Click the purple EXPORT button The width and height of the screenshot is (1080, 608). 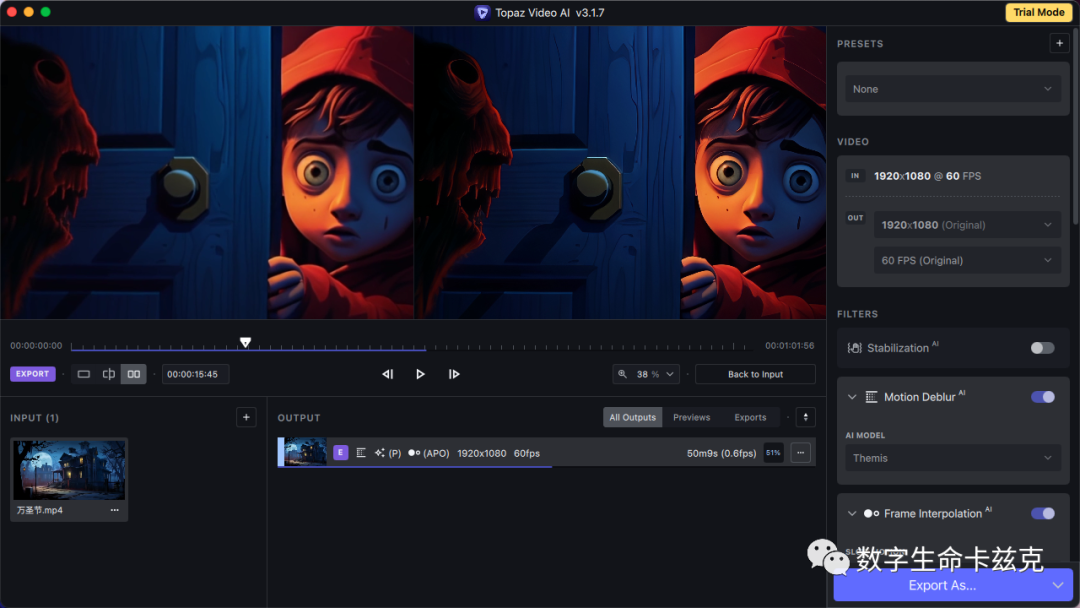click(32, 374)
